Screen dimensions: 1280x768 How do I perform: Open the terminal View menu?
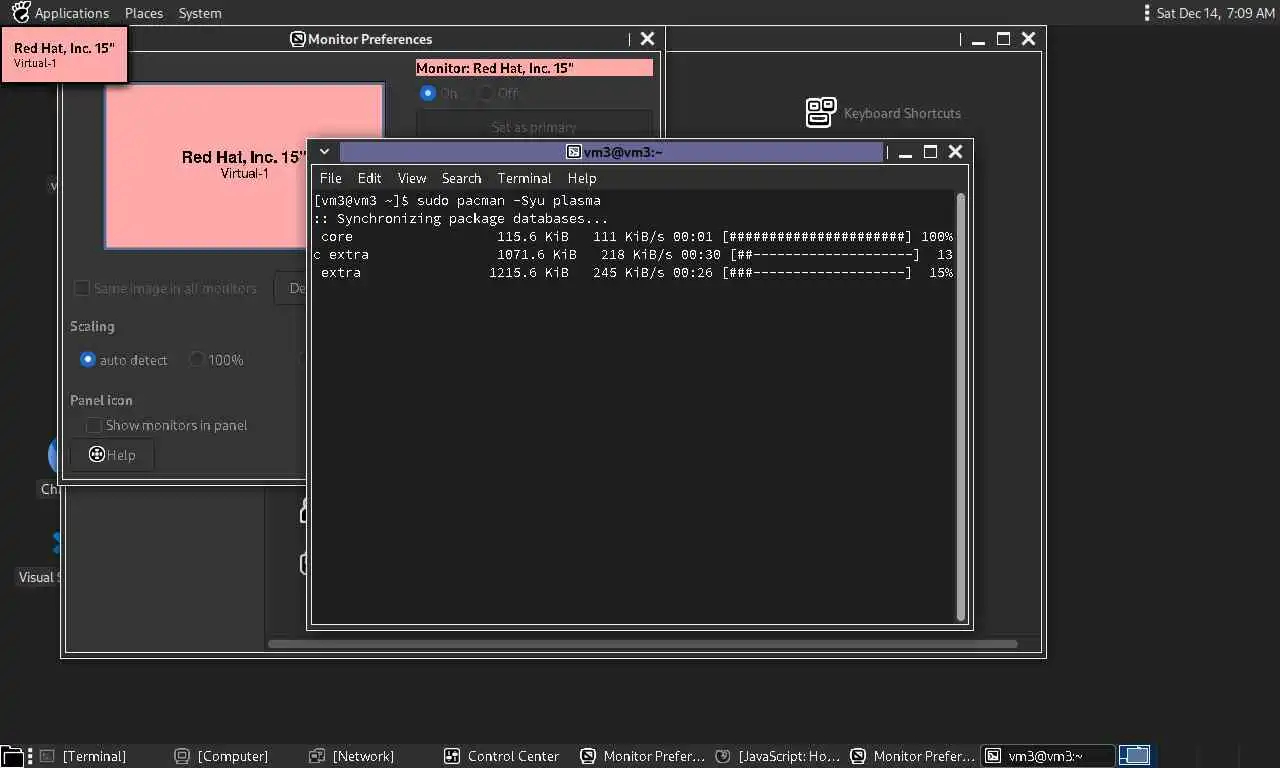point(412,178)
